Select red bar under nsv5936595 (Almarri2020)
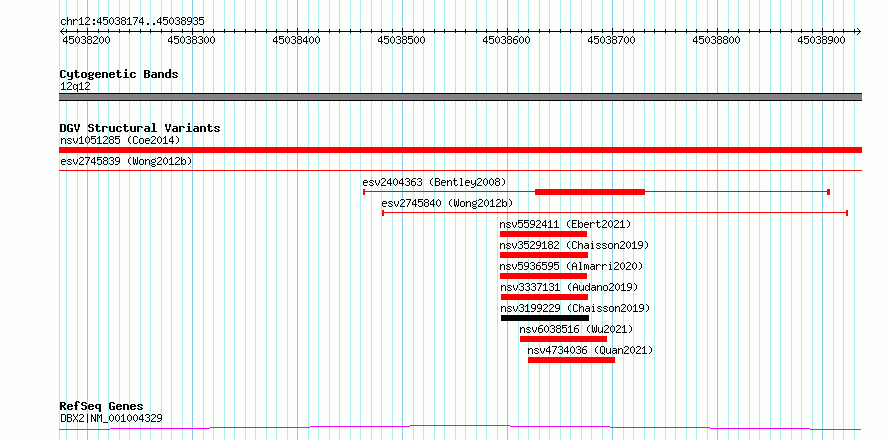Viewport: 890px width, 440px height. (543, 276)
